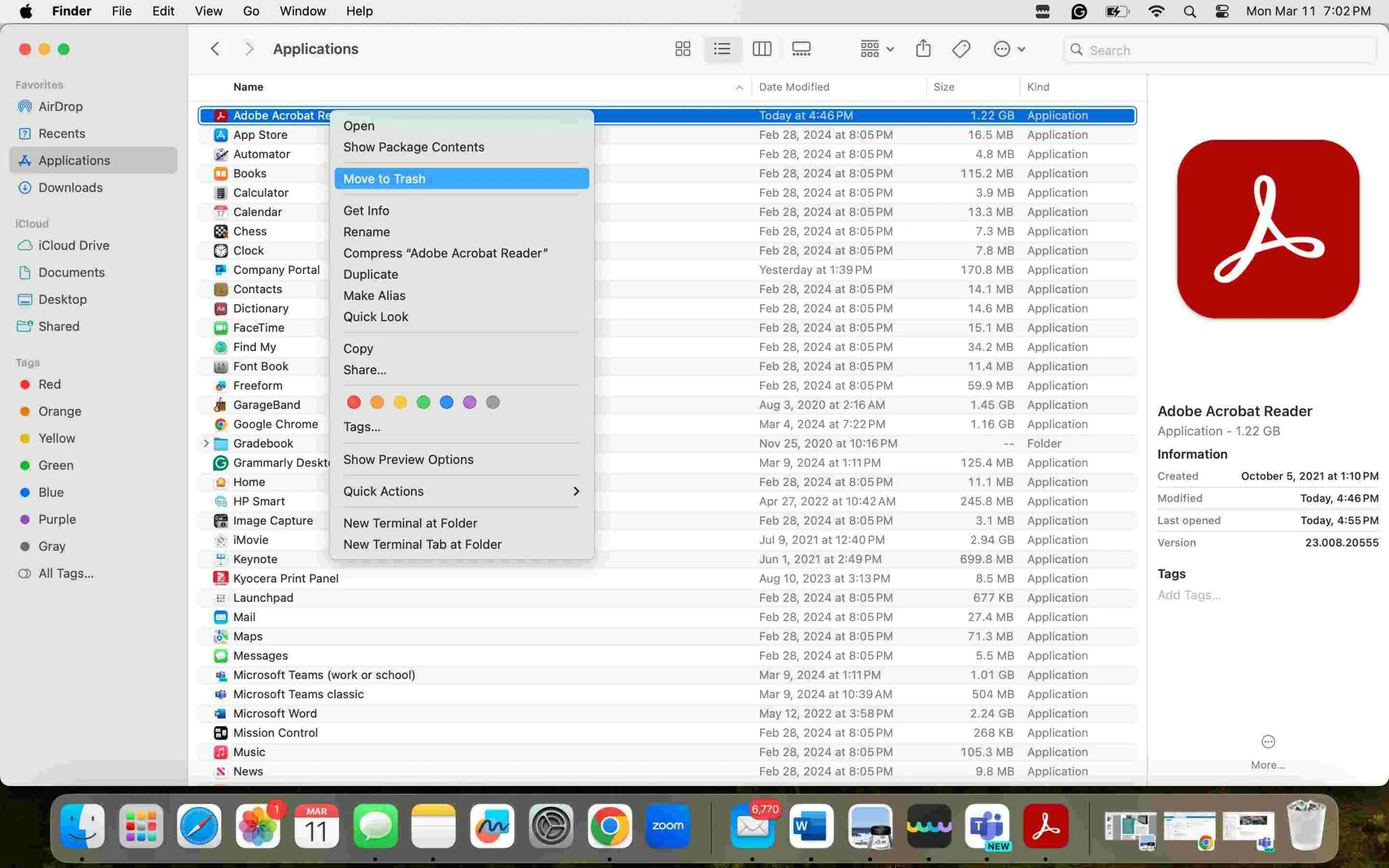Expand the Quick Actions submenu
1389x868 pixels.
(x=462, y=492)
